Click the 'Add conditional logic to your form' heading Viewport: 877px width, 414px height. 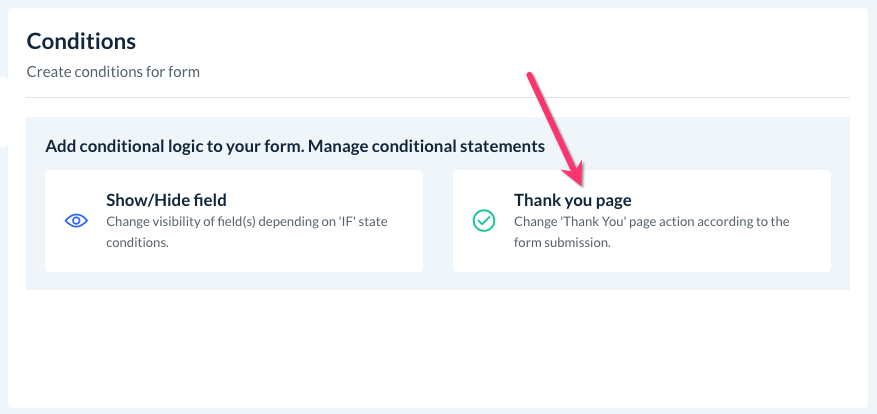(174, 146)
